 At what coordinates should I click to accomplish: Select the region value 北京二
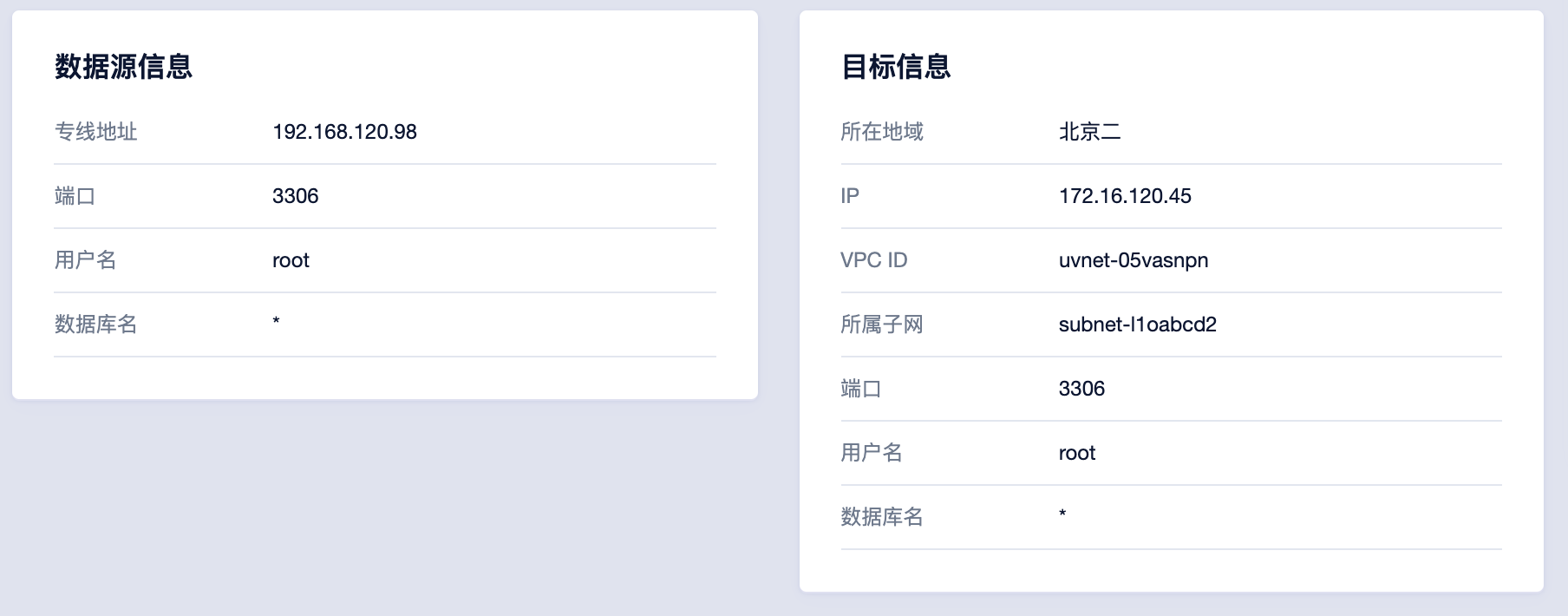pos(1087,132)
